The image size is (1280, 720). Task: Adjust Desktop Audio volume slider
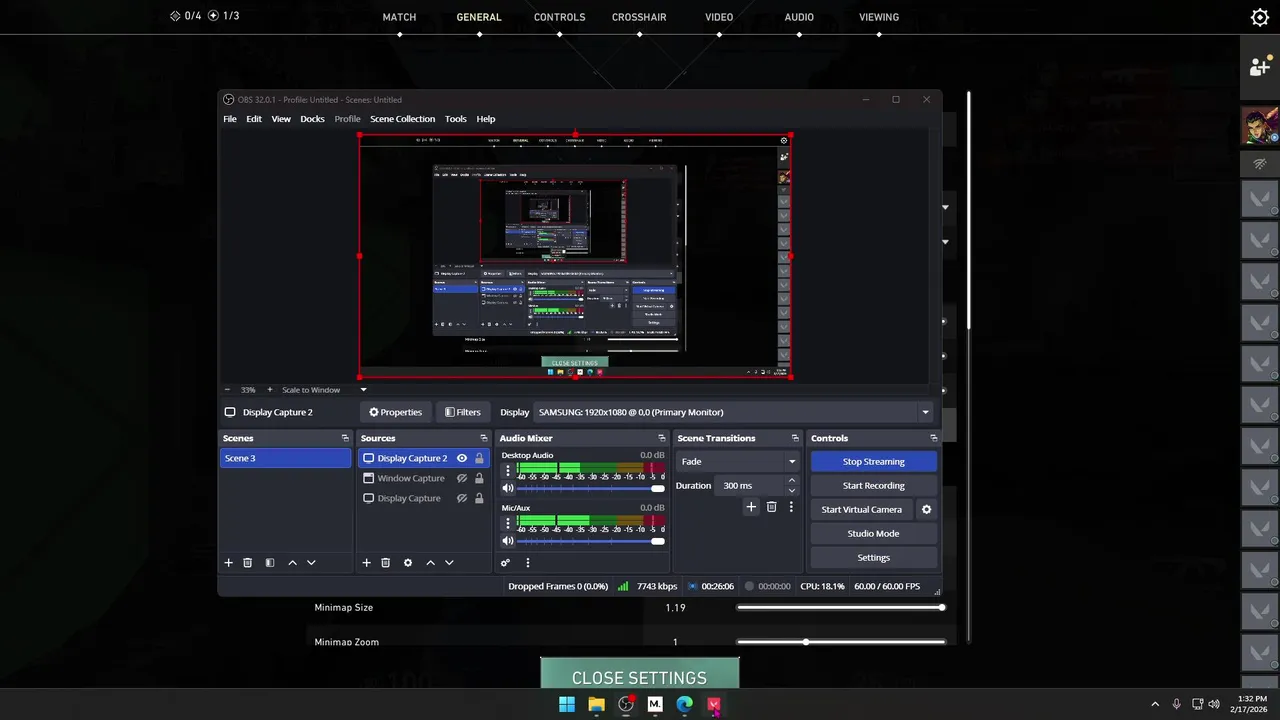point(590,488)
